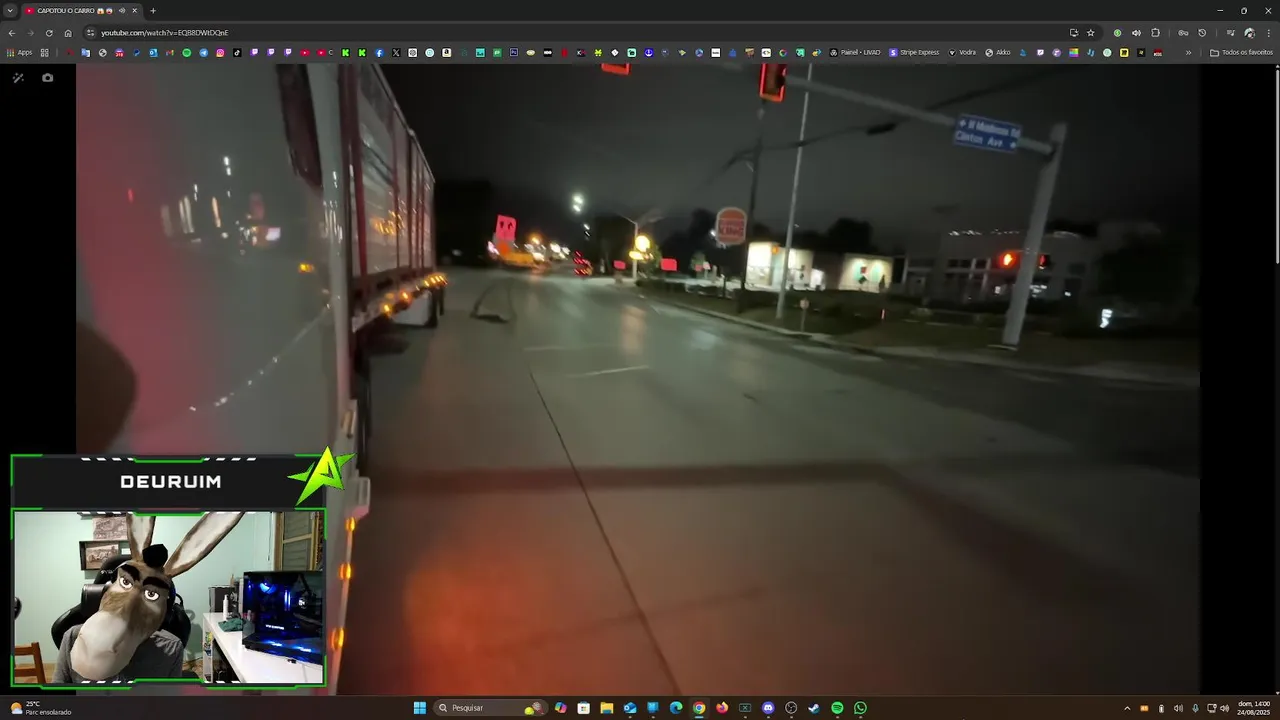Open the install/cast icon in address bar
This screenshot has width=1280, height=720.
[x=1073, y=33]
